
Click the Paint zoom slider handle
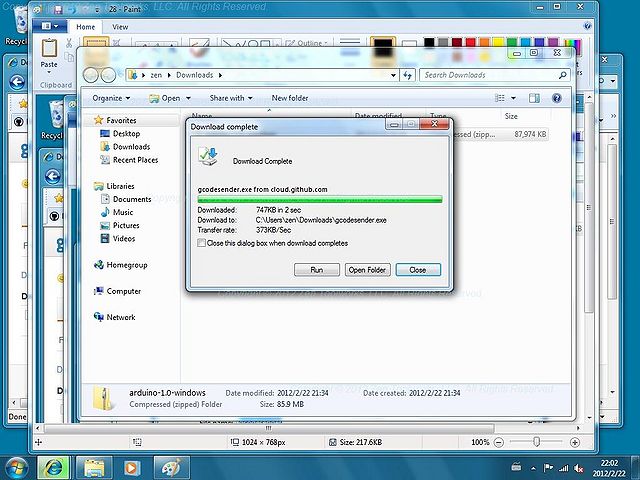(x=536, y=442)
